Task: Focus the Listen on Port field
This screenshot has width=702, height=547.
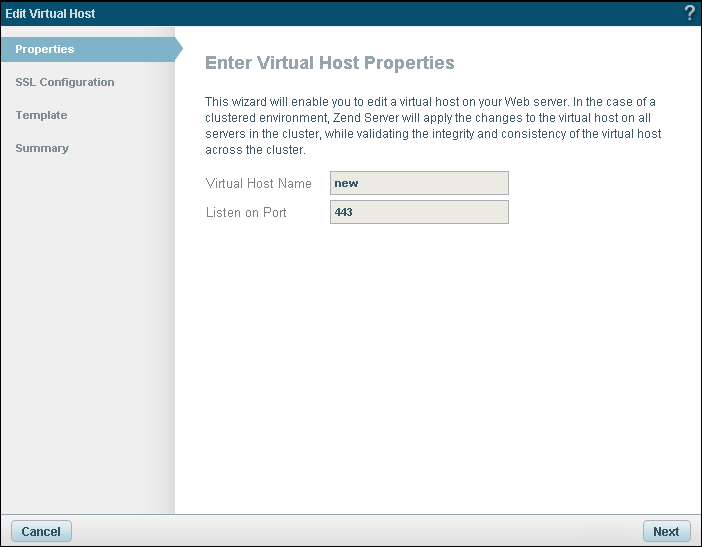Action: point(419,212)
